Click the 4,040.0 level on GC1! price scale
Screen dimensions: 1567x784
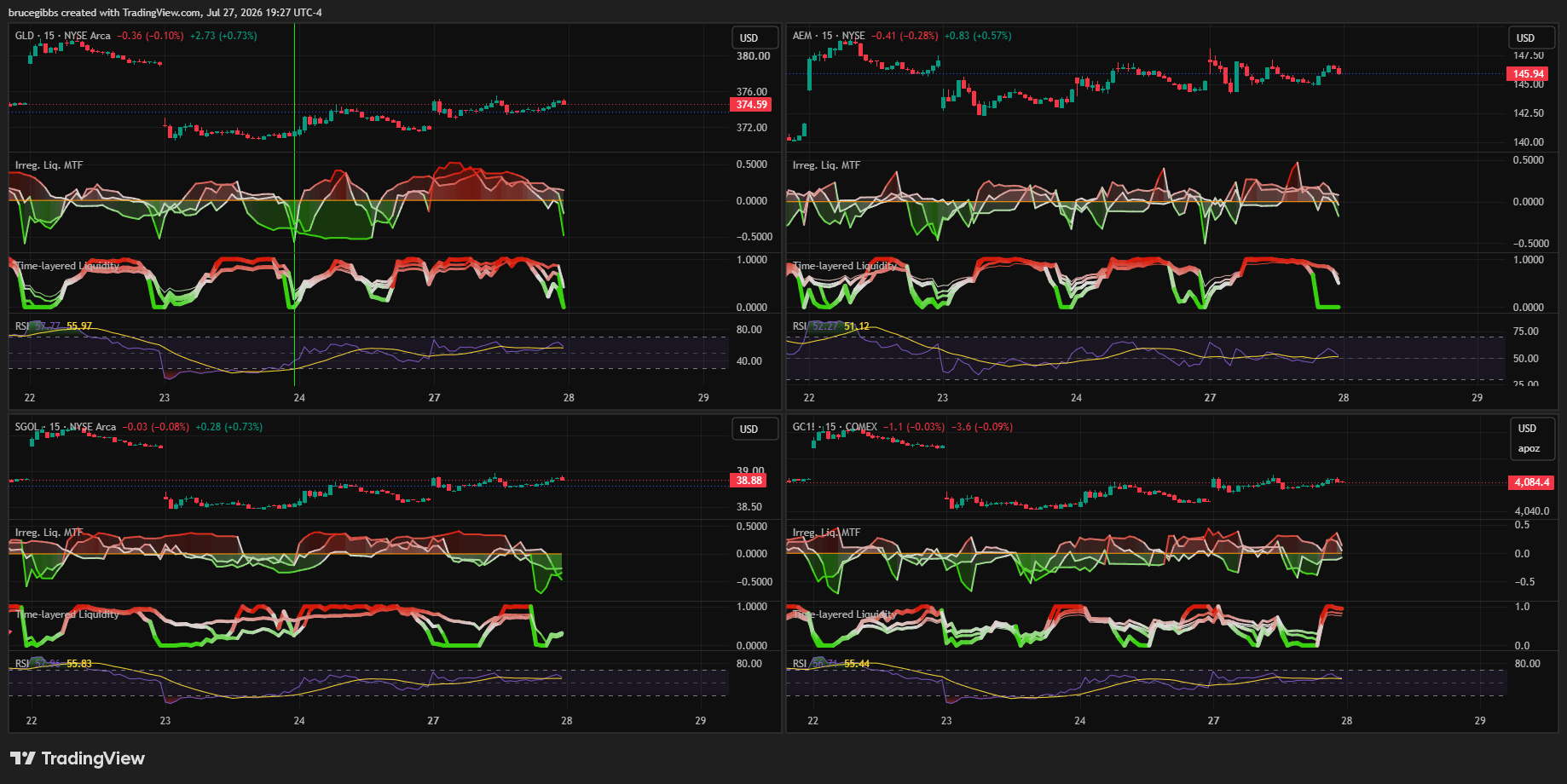[x=1532, y=511]
